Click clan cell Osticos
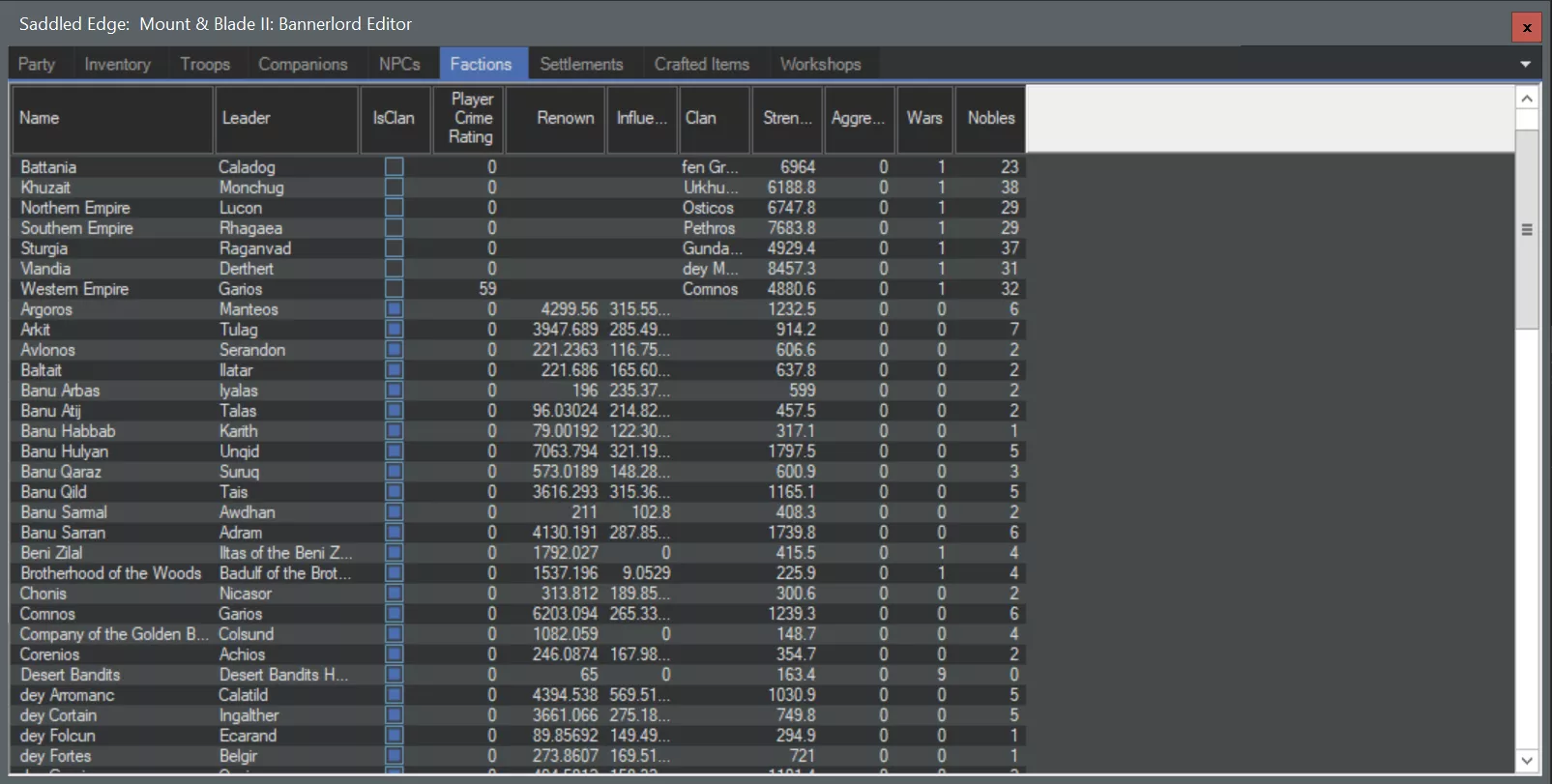The image size is (1552, 784). (x=708, y=208)
